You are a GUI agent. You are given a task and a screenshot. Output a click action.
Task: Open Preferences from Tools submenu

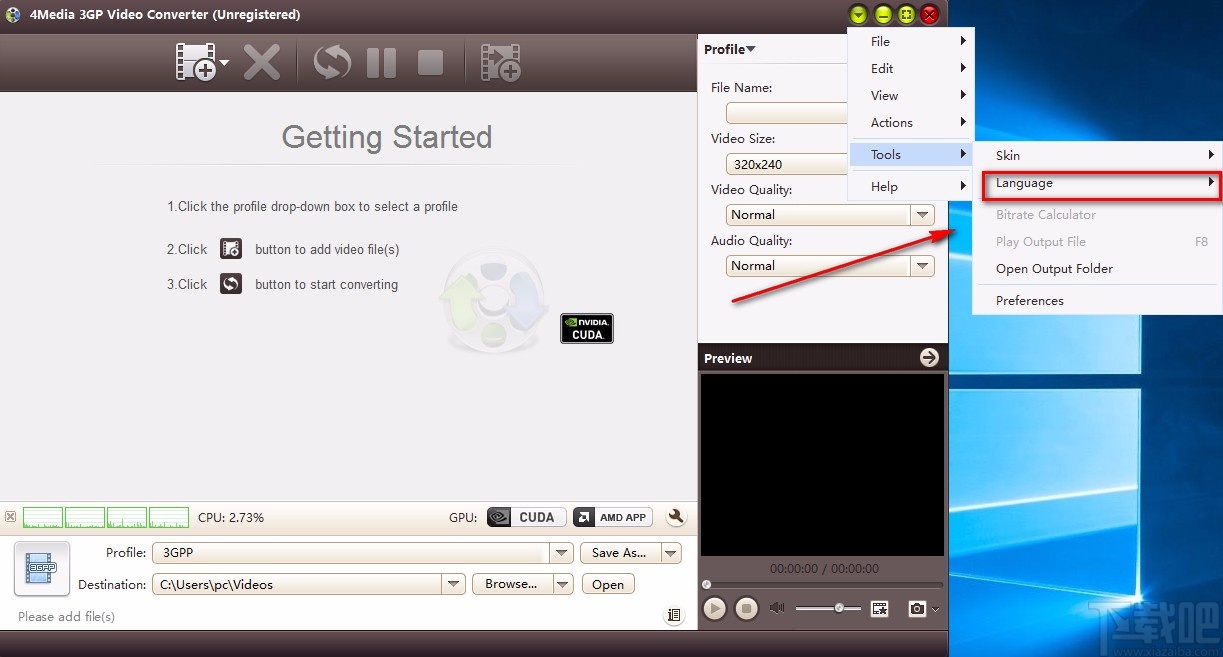pos(1097,300)
